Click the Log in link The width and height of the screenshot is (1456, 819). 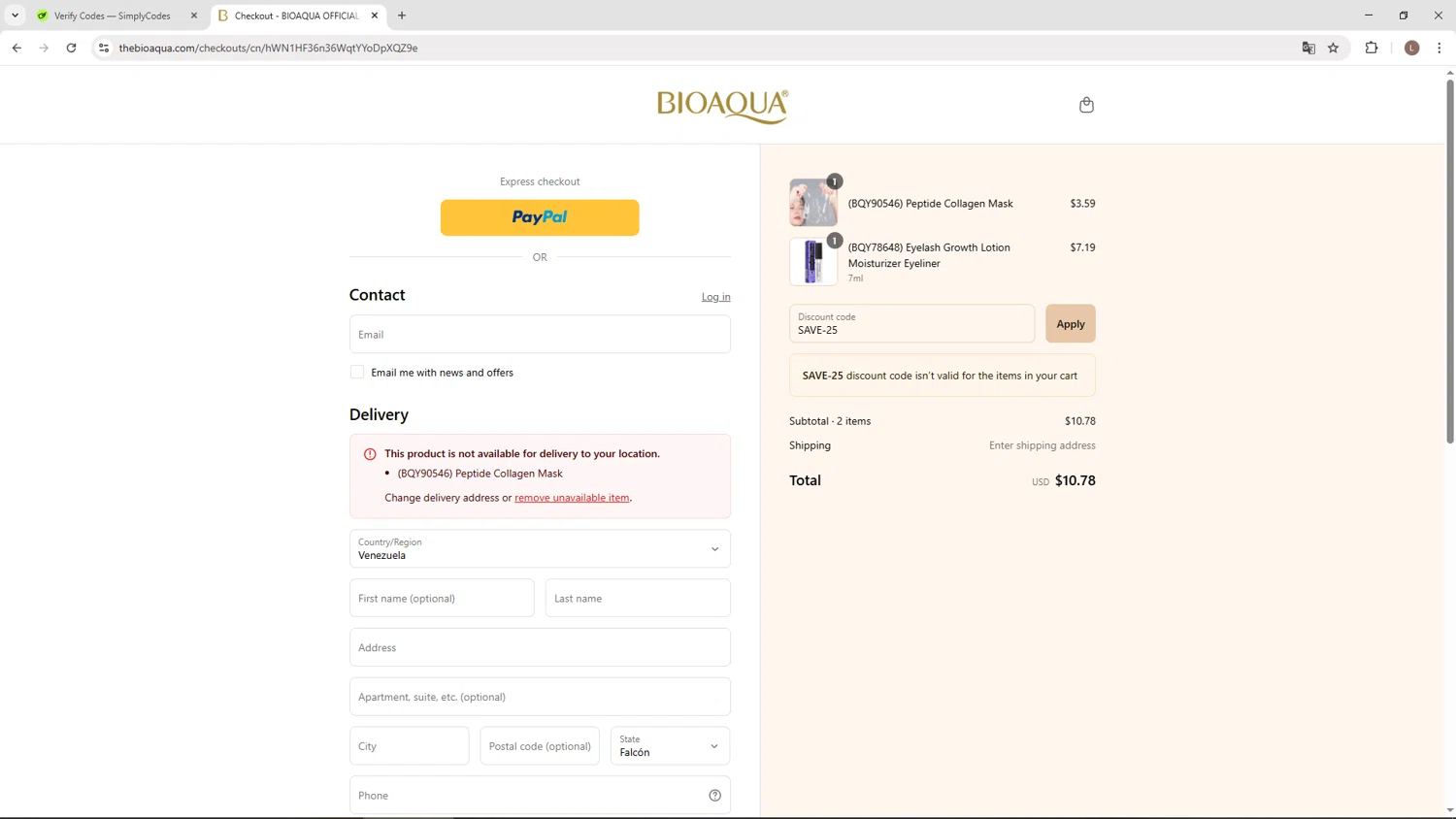click(716, 297)
